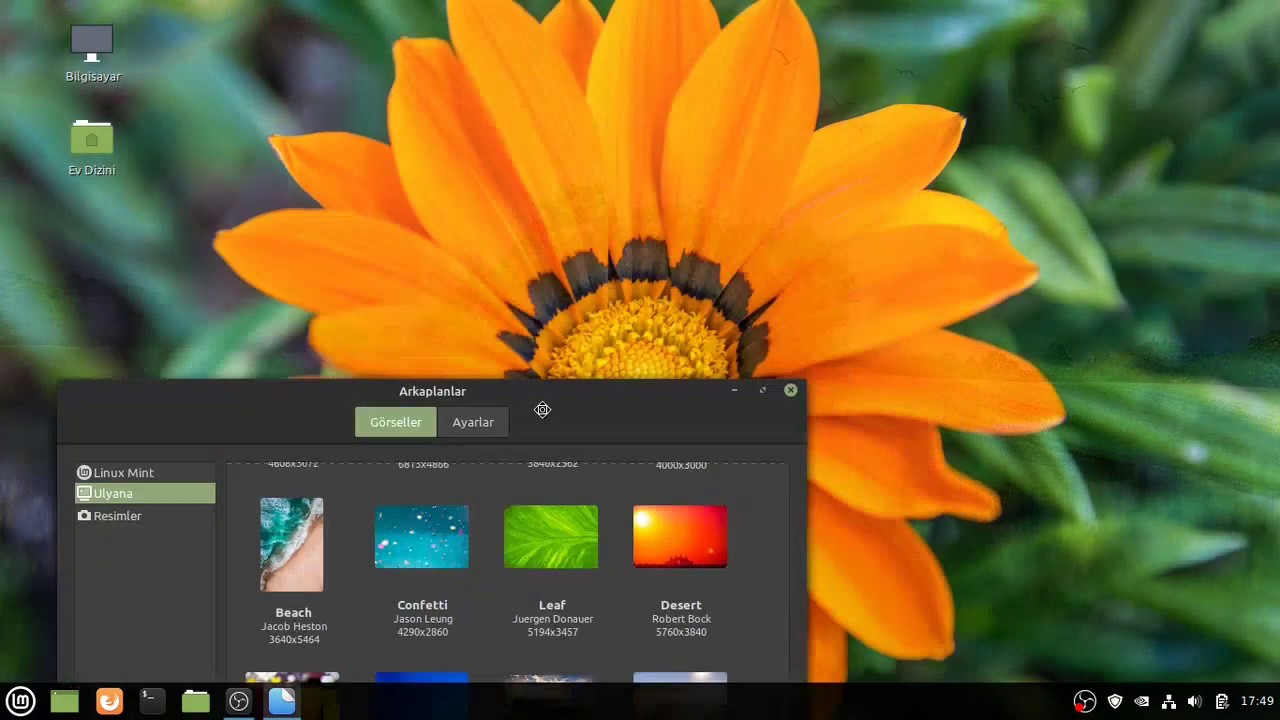Switch to the Görseller tab
The width and height of the screenshot is (1280, 720).
point(396,422)
